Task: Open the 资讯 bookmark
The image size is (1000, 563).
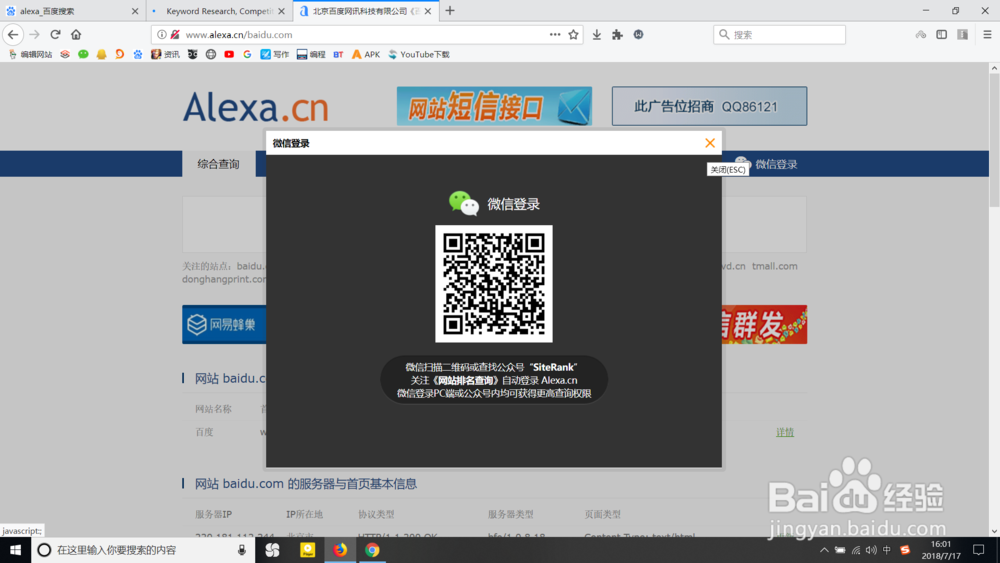Action: coord(165,54)
